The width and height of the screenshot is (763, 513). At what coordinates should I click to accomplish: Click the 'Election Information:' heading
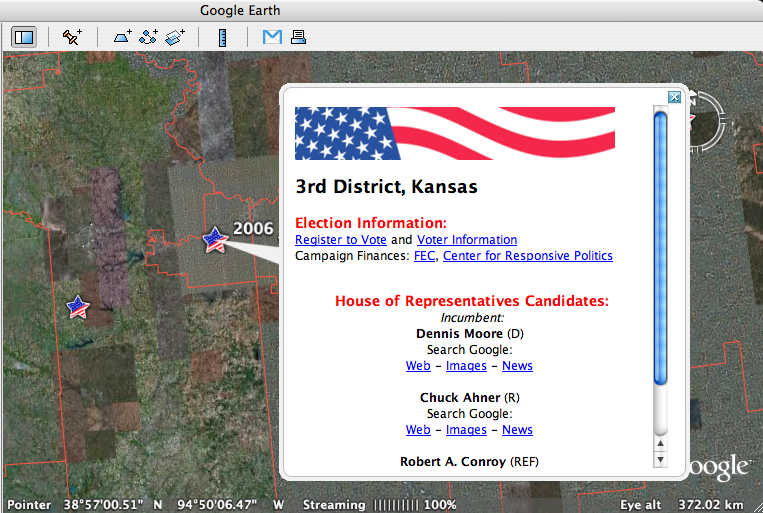(x=371, y=223)
